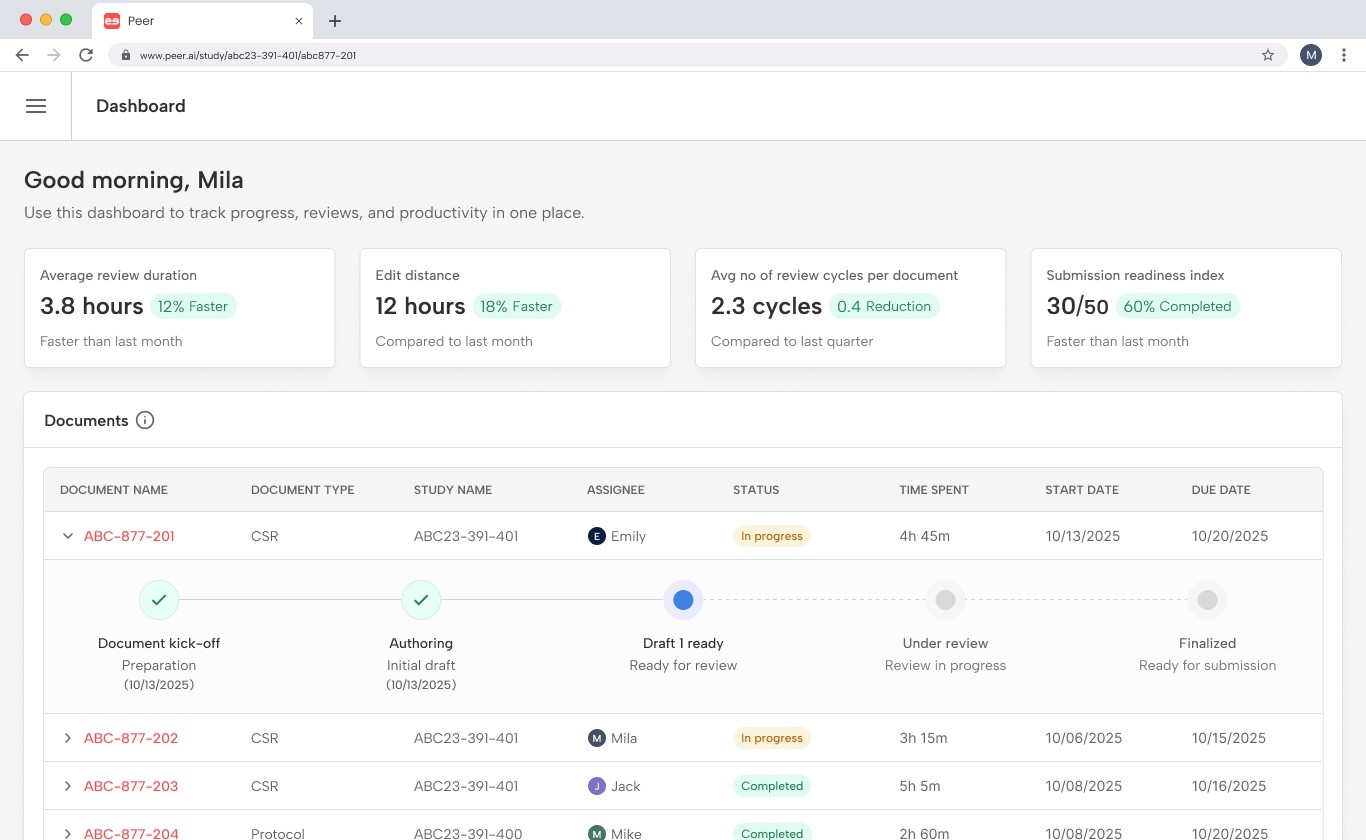Open Chrome's three-dot settings menu
Screen dimensions: 1366x840
click(x=1344, y=55)
